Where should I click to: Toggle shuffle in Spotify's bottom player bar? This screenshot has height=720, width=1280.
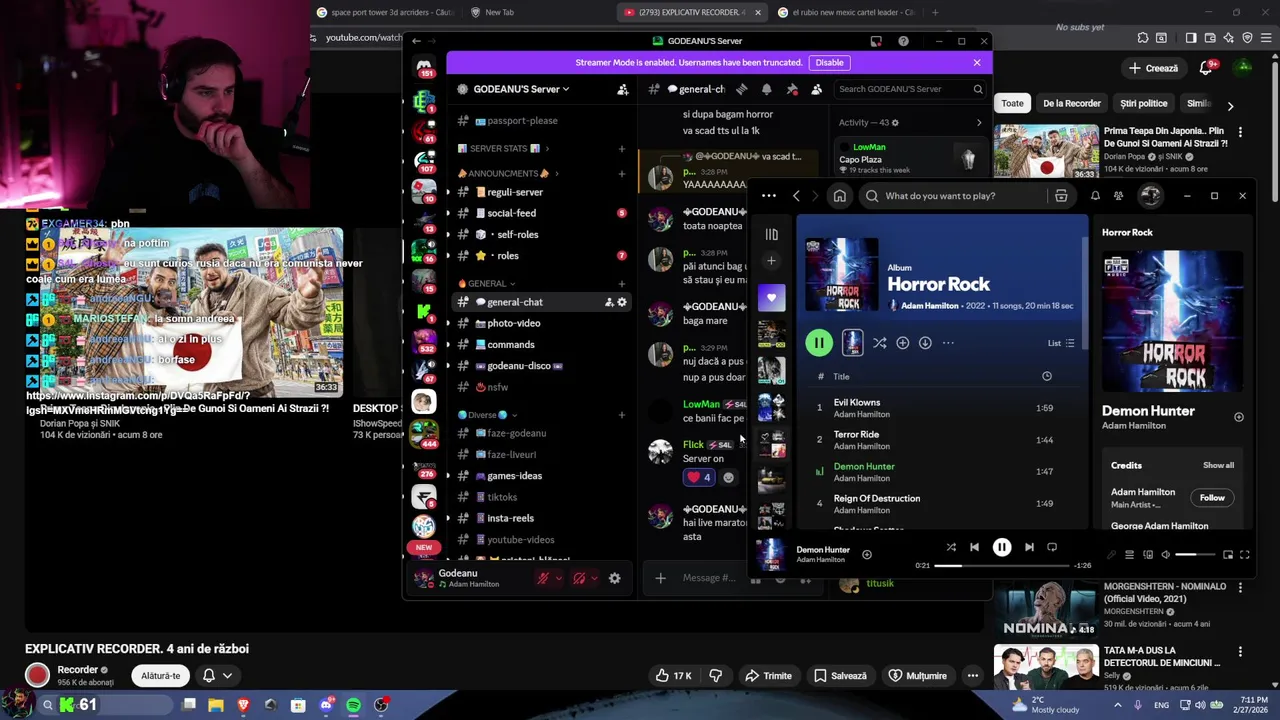pos(951,547)
